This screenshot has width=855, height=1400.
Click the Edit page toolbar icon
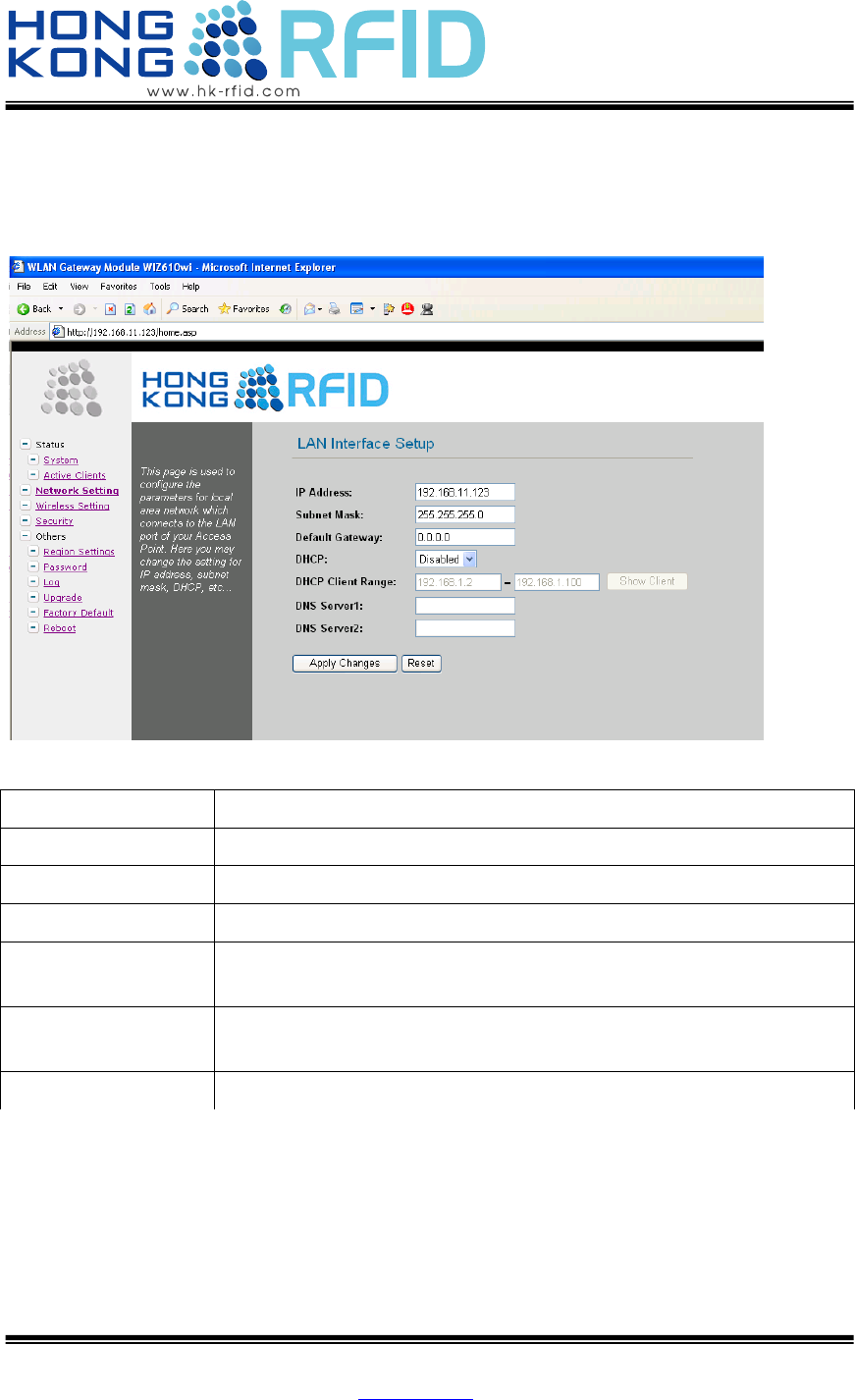coord(357,309)
